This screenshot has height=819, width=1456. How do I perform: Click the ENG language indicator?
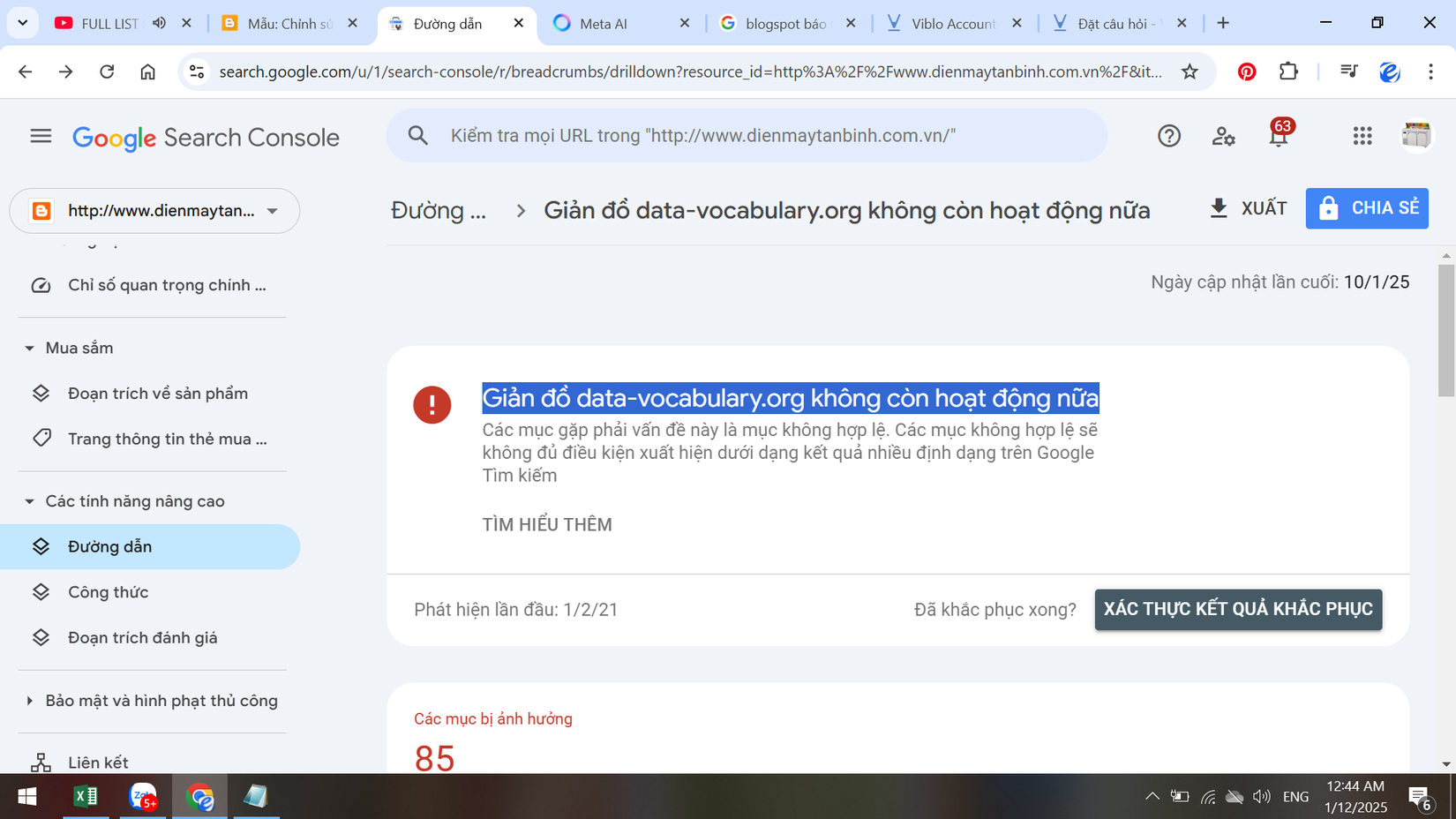(x=1295, y=797)
